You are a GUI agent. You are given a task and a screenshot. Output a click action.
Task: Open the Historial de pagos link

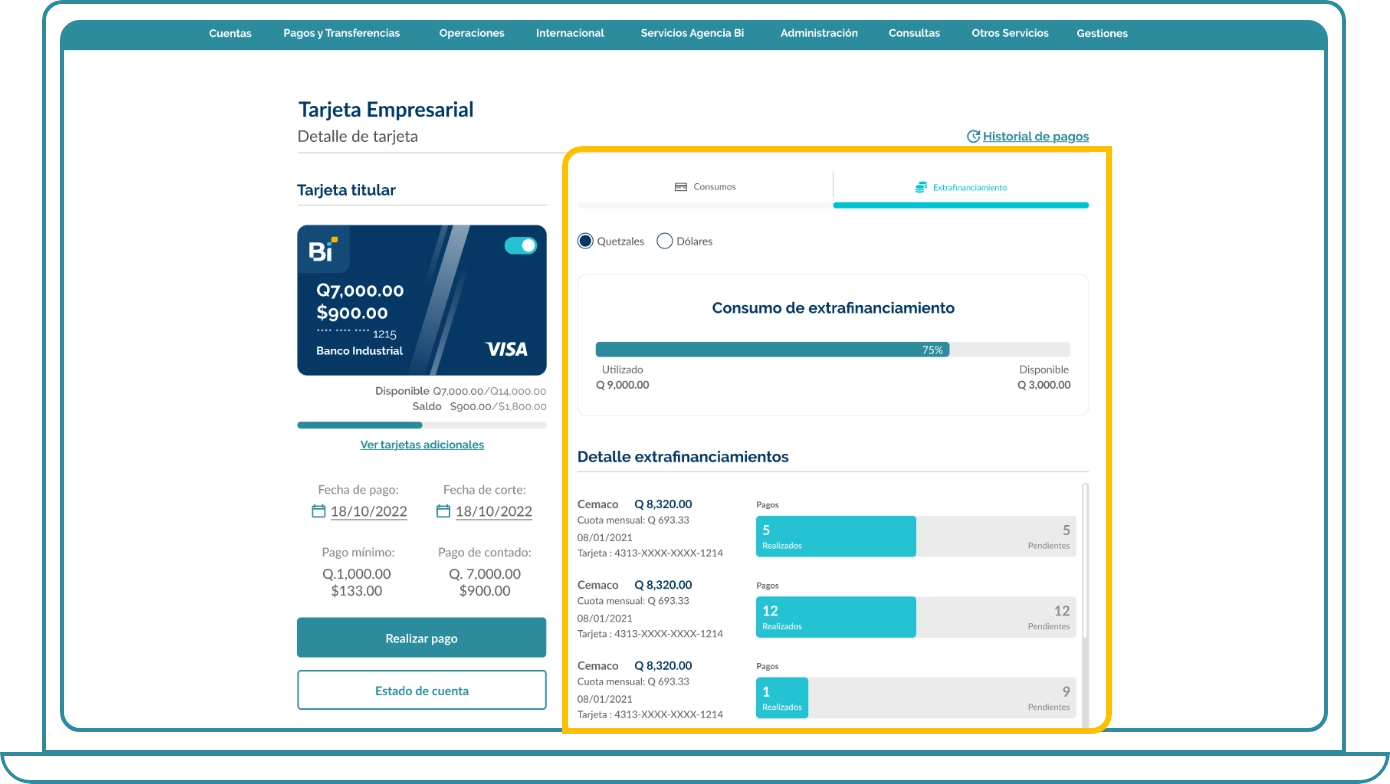(1036, 136)
